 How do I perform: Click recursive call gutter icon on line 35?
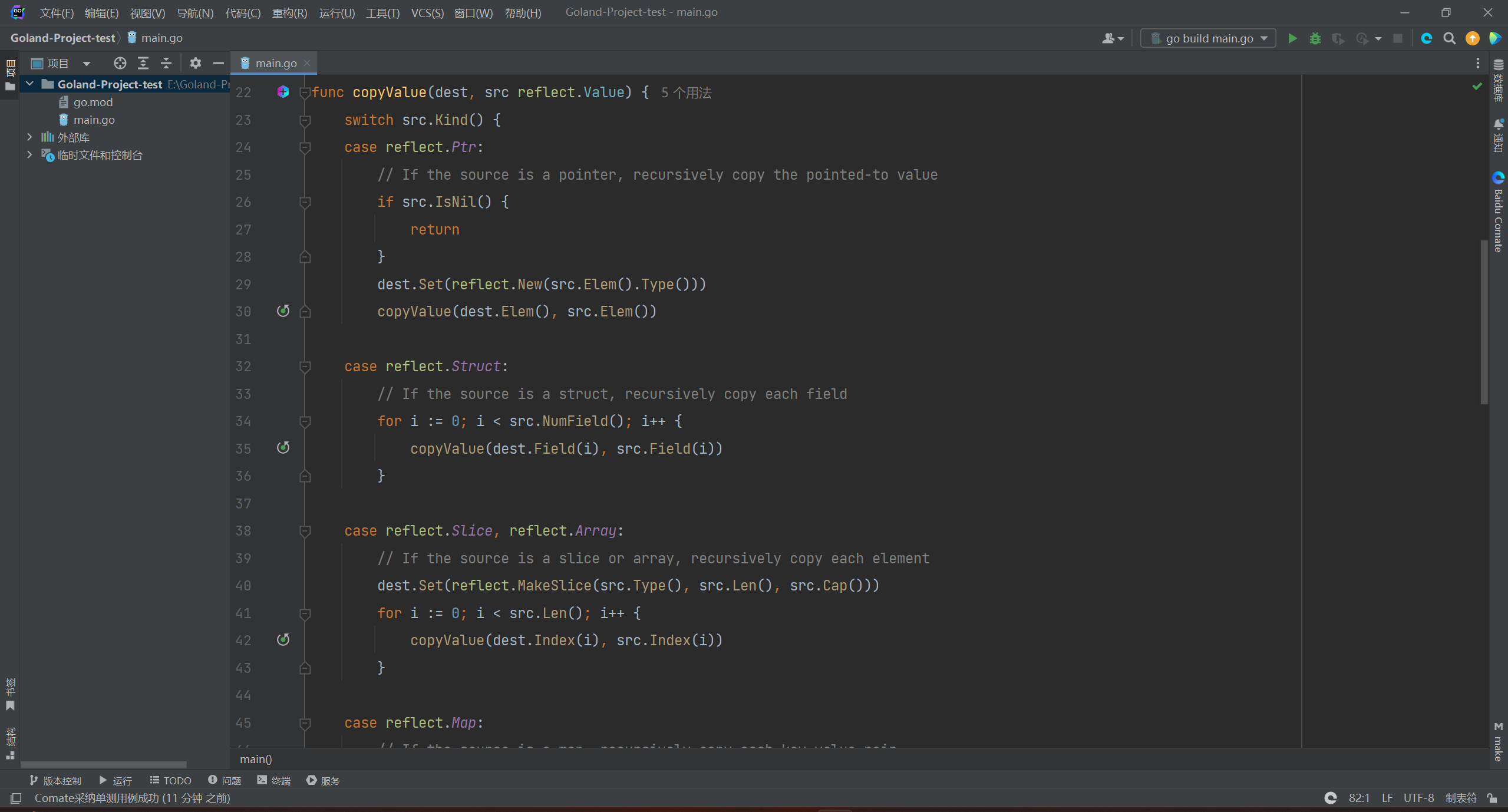[x=283, y=447]
